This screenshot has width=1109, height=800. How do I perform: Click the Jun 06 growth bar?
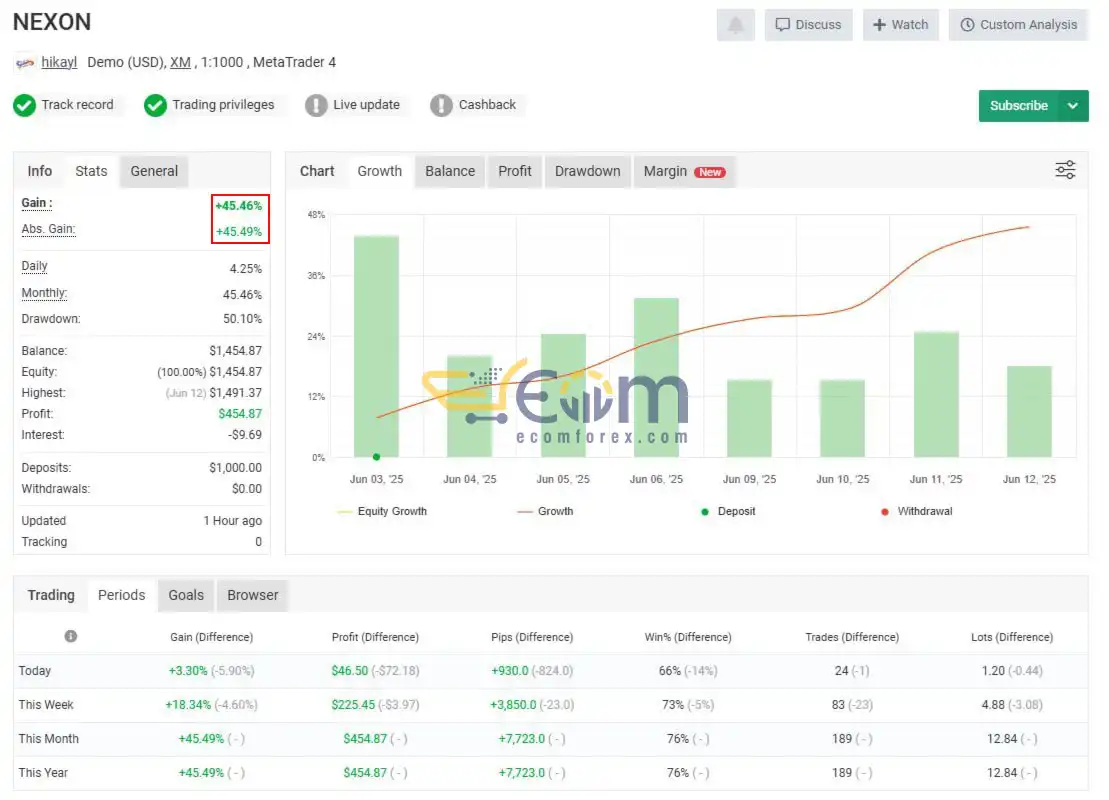[656, 377]
